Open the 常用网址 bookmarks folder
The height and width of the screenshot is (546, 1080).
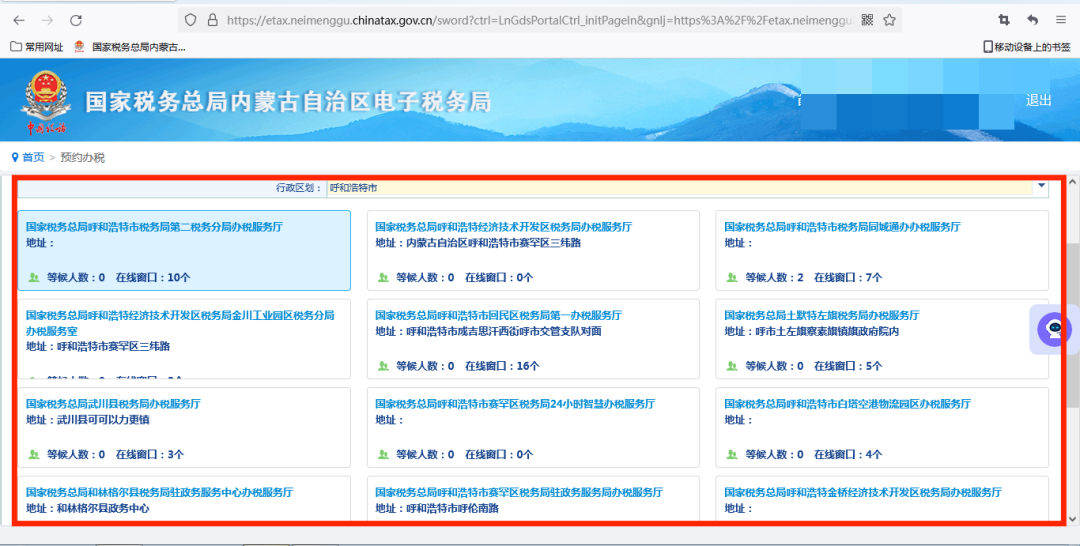(x=37, y=47)
